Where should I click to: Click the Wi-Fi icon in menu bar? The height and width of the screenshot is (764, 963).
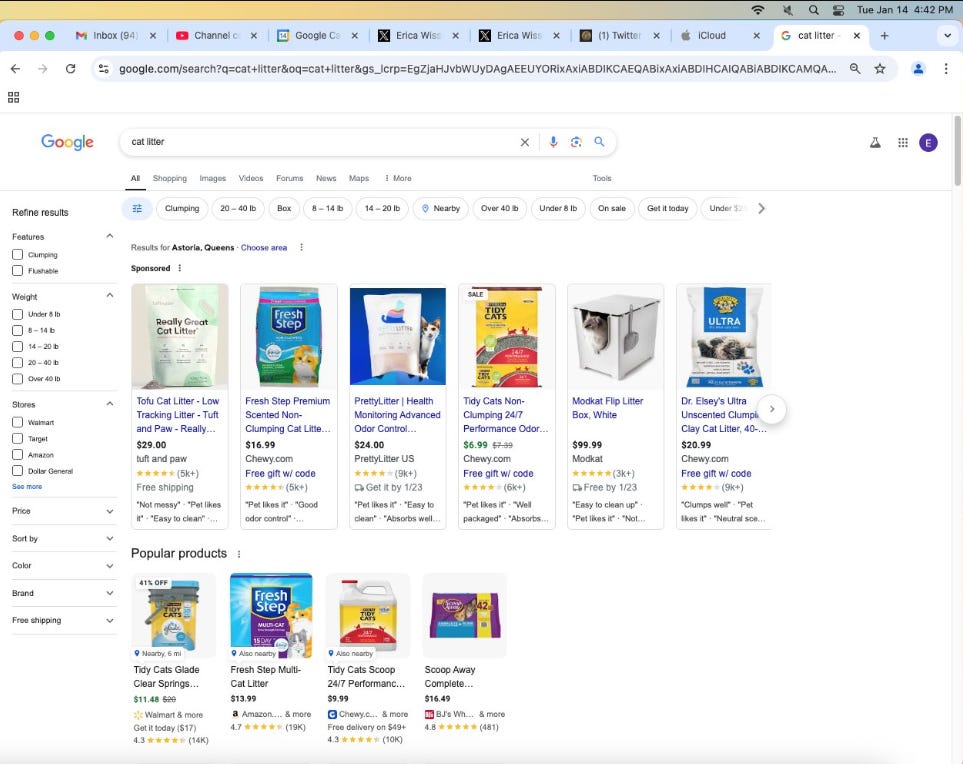click(x=758, y=10)
